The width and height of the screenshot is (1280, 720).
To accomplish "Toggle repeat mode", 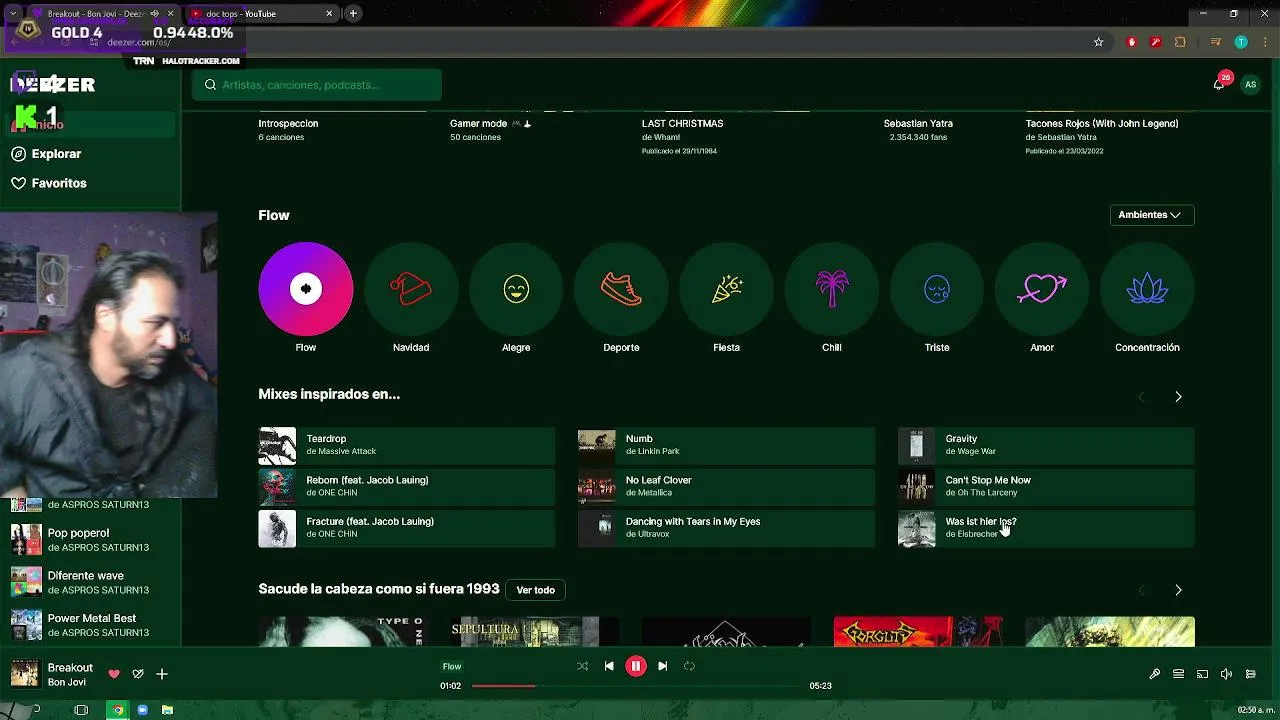I will pyautogui.click(x=689, y=666).
